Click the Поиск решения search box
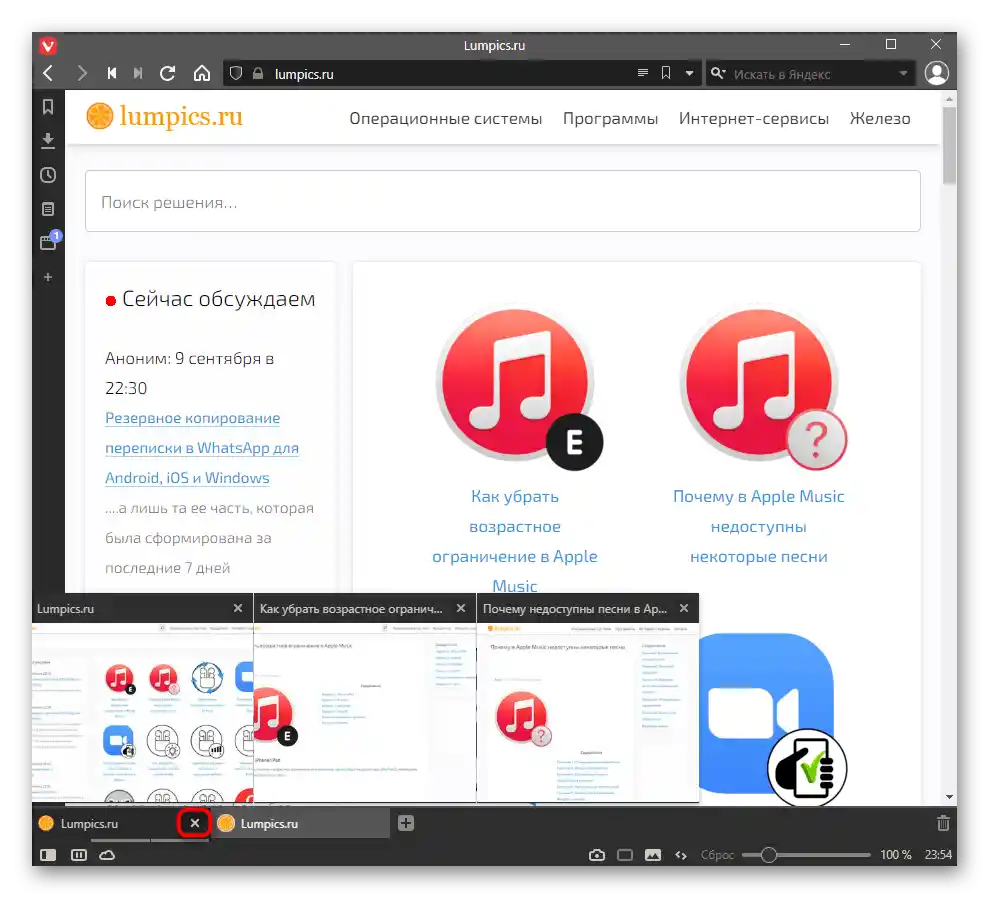Viewport: 989px width, 898px height. pos(503,201)
